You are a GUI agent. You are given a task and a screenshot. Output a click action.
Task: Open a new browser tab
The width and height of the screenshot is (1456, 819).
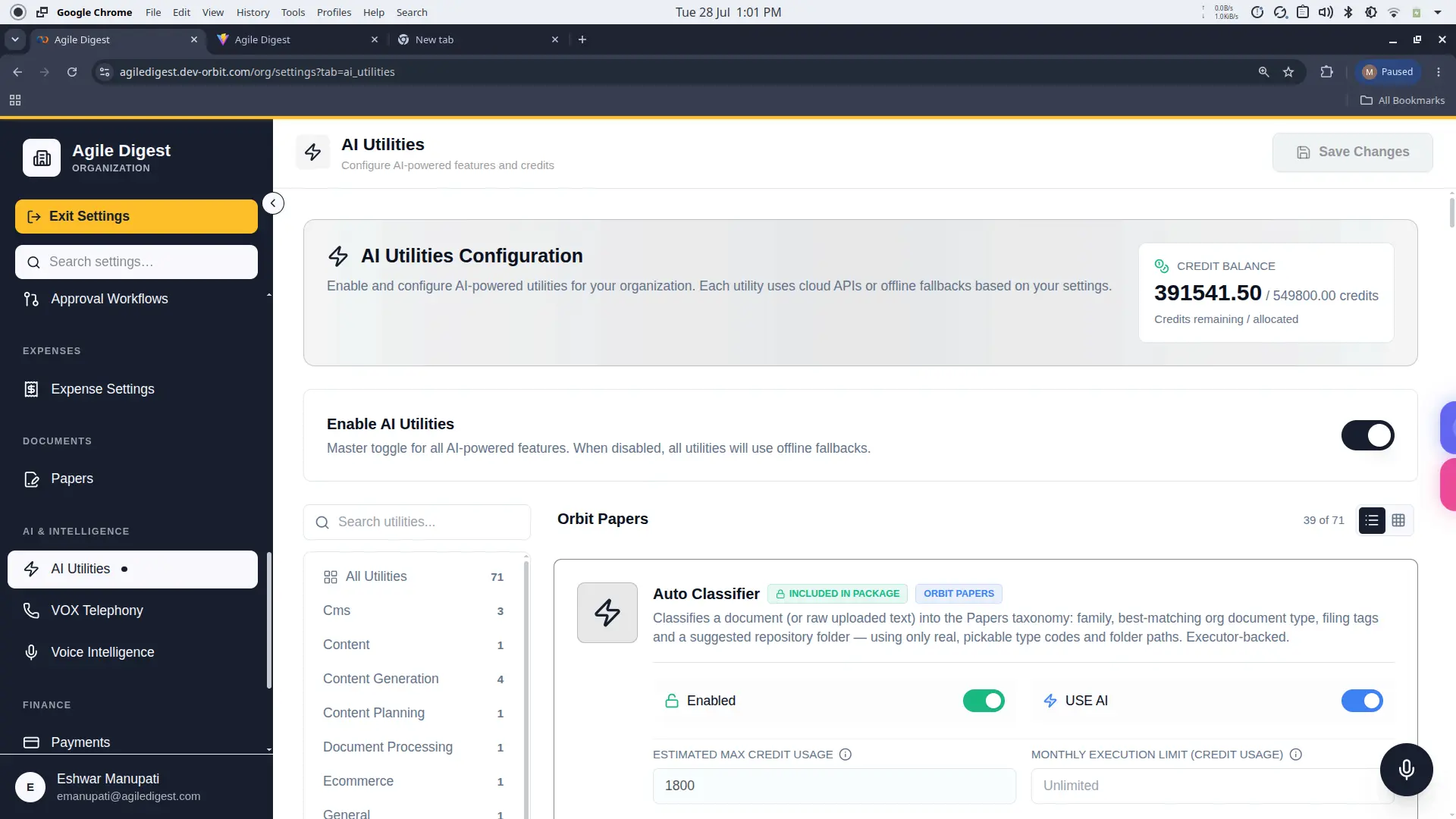pos(582,39)
